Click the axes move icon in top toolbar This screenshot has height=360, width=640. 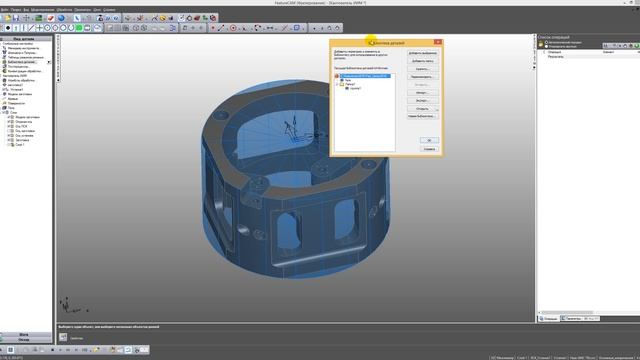(27, 18)
